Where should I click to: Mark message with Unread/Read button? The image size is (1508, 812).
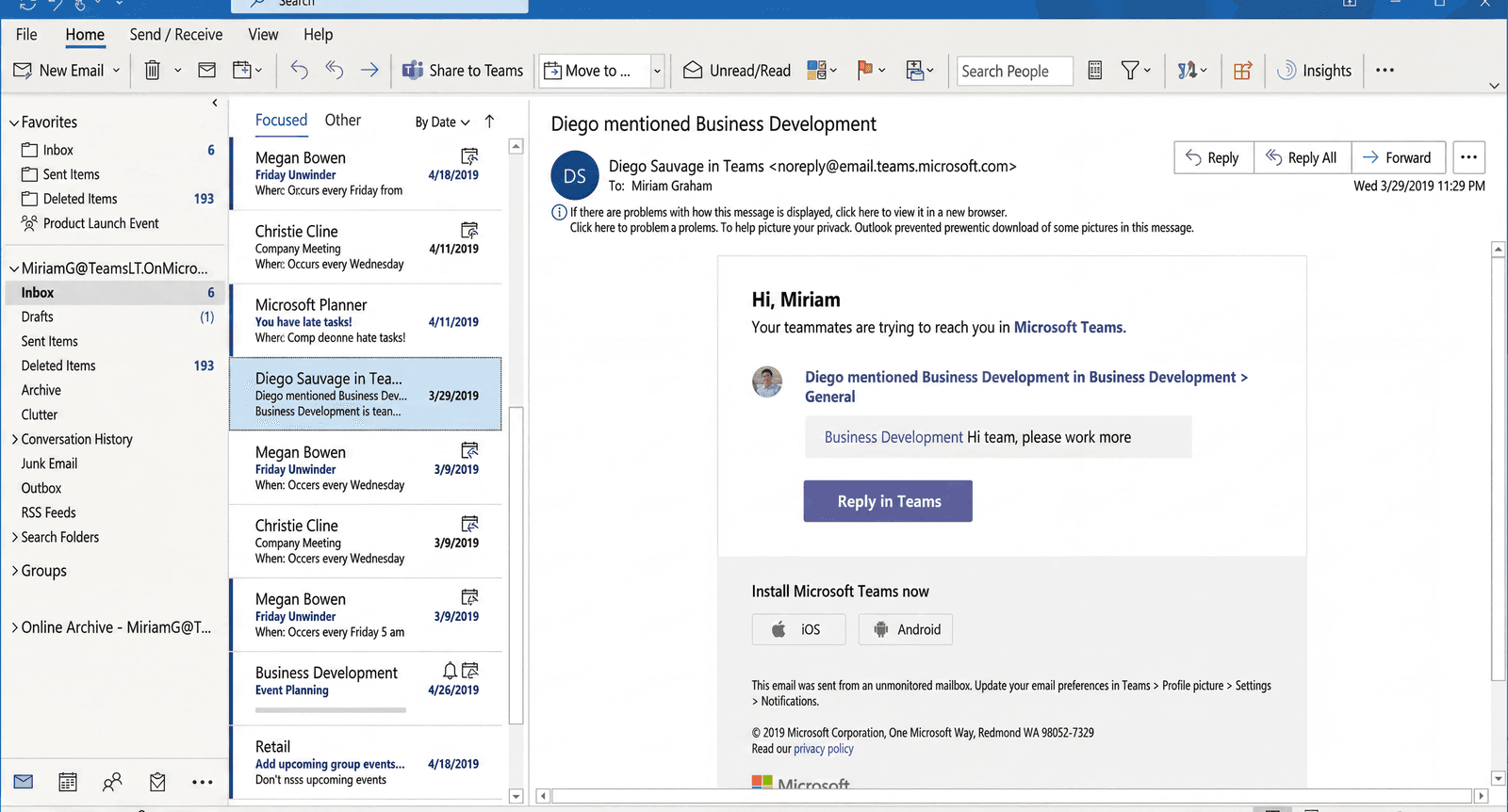click(737, 71)
